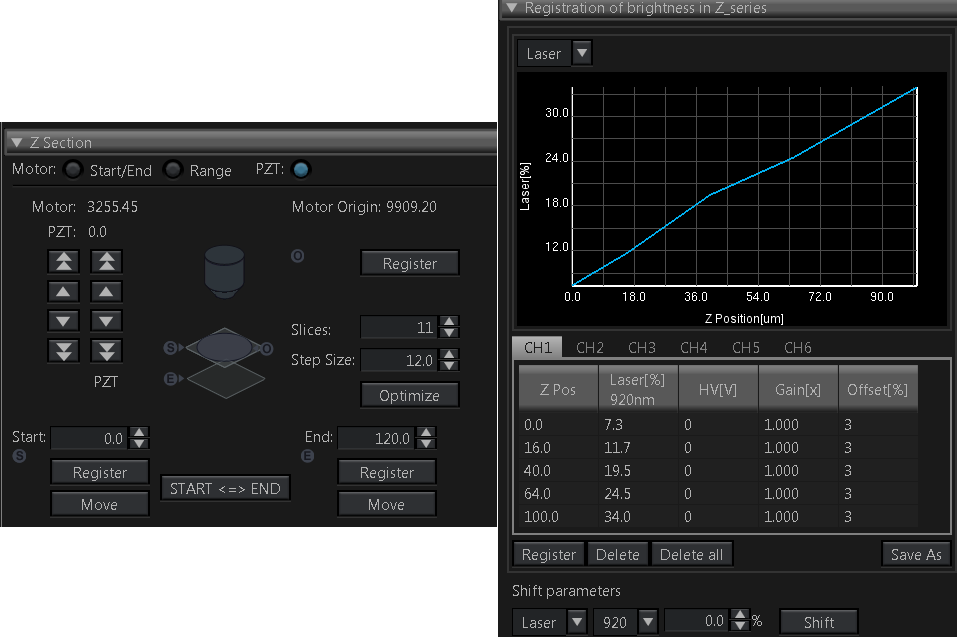This screenshot has width=957, height=637.
Task: Open the Laser dropdown above the graph
Action: pyautogui.click(x=581, y=53)
